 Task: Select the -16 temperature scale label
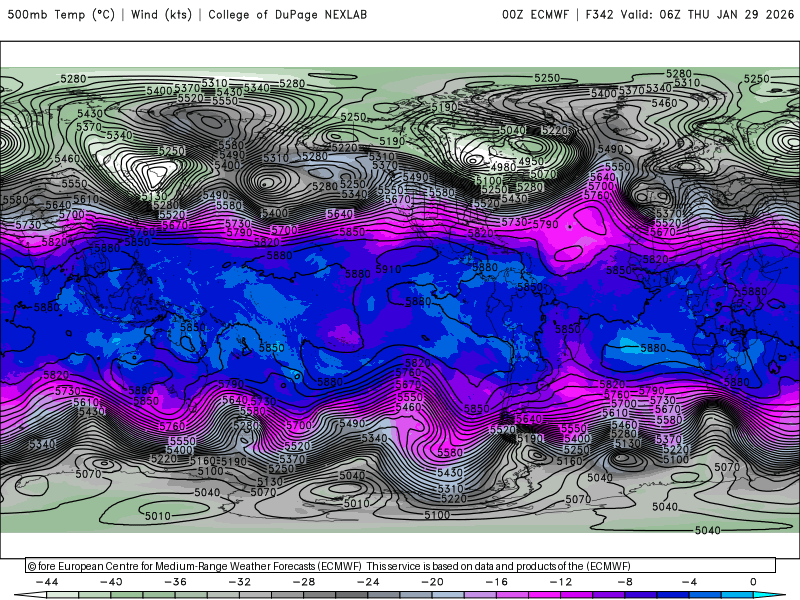click(x=496, y=582)
